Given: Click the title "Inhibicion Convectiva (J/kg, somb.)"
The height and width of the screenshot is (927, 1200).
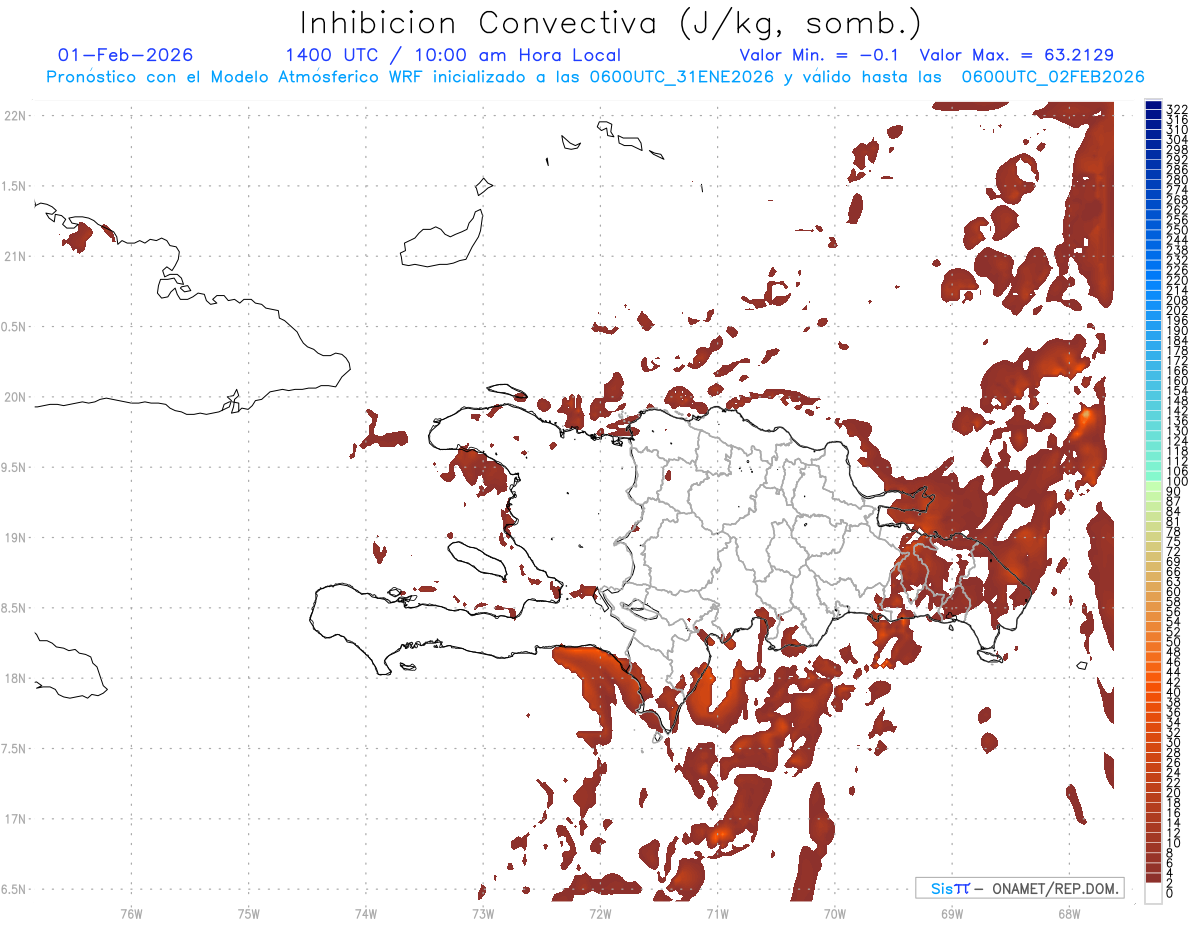Looking at the screenshot, I should coord(611,23).
